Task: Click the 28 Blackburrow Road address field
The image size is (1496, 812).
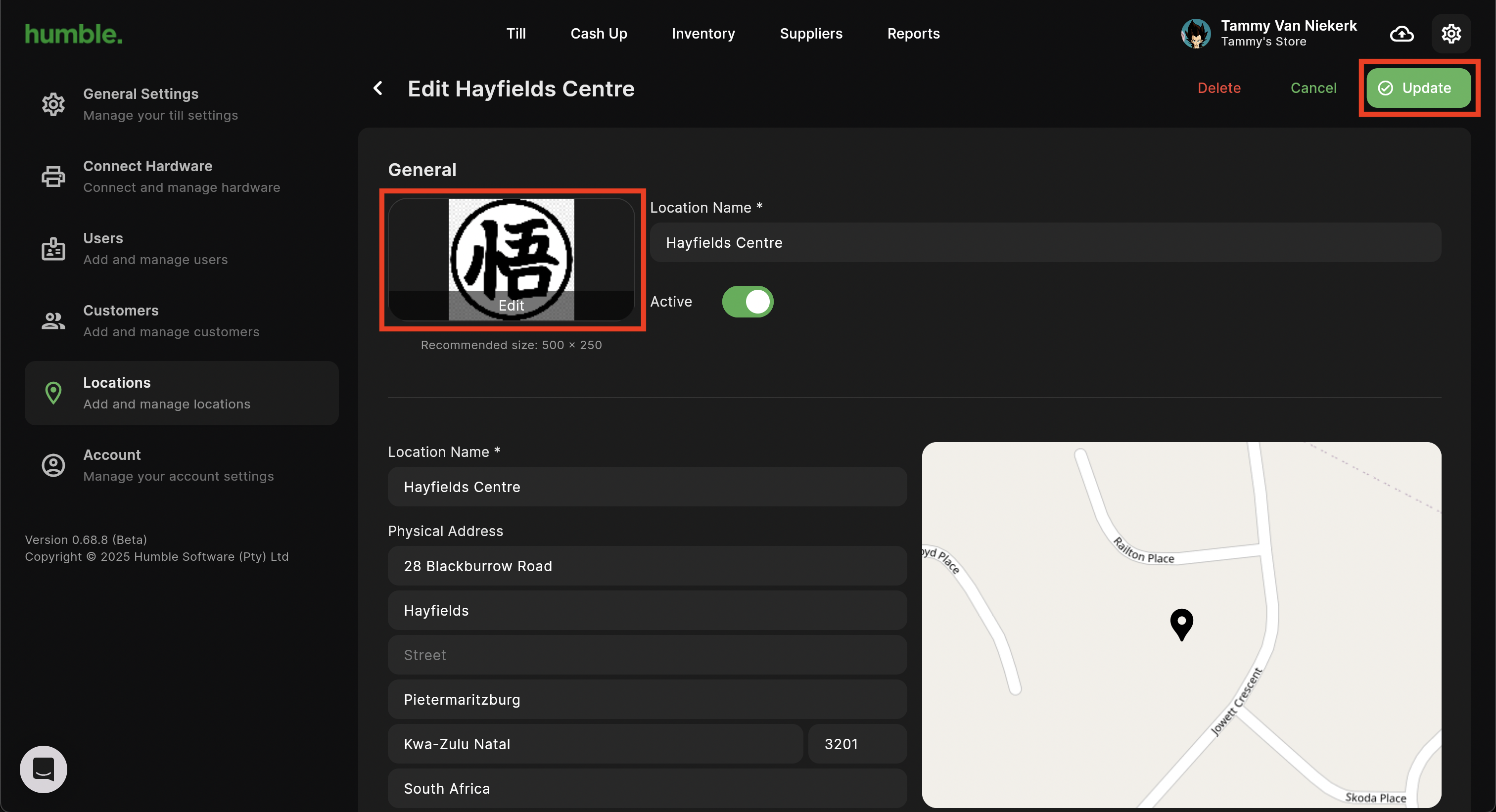Action: click(647, 566)
